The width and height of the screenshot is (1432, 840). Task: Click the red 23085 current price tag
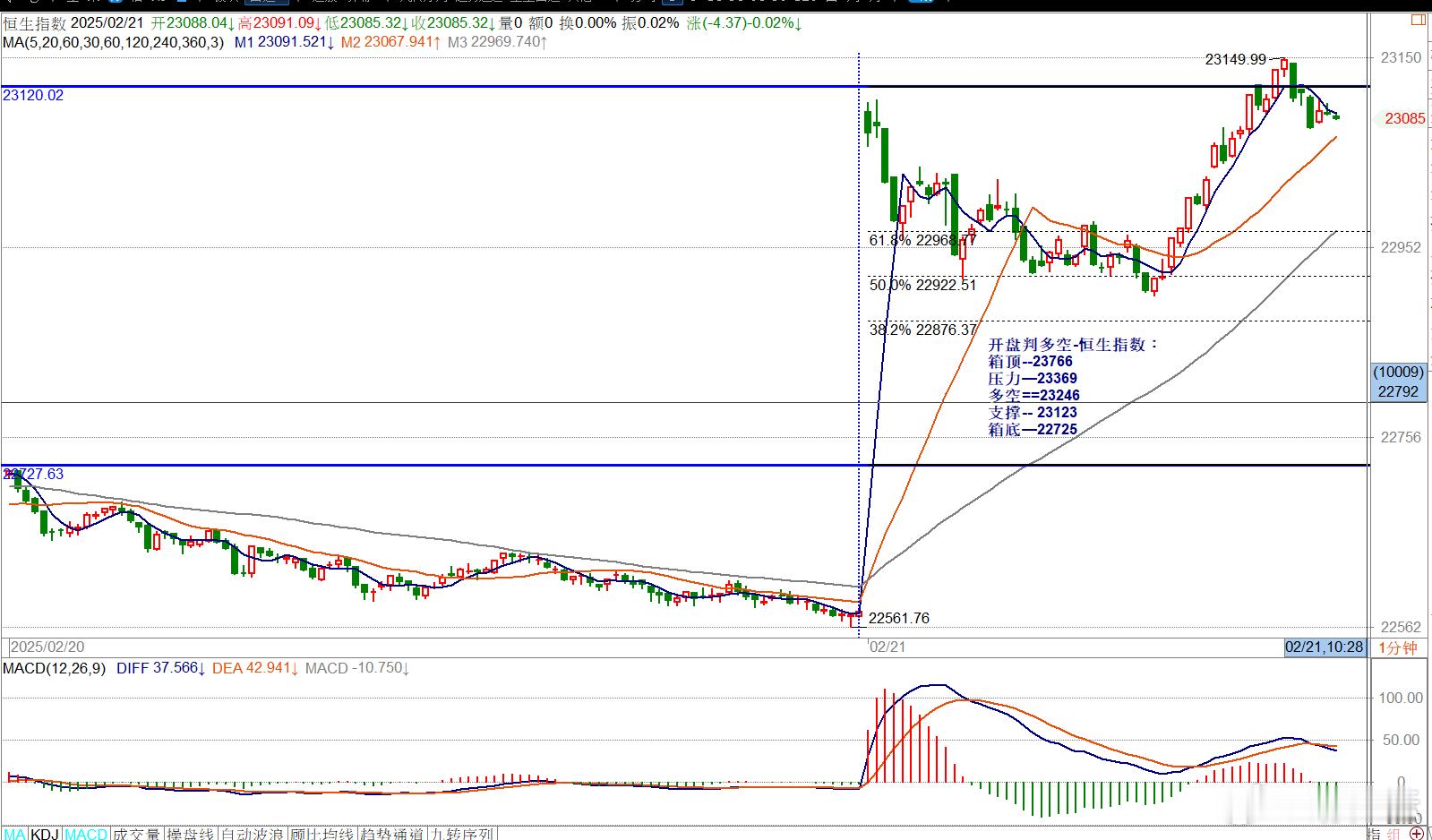pos(1404,118)
